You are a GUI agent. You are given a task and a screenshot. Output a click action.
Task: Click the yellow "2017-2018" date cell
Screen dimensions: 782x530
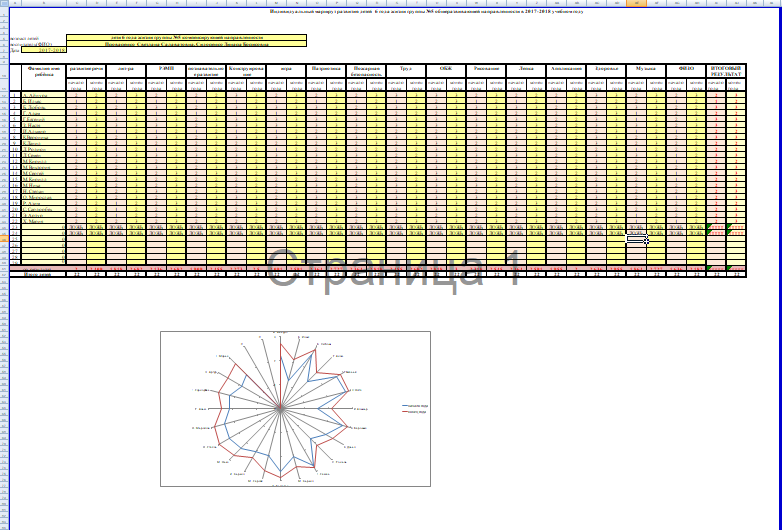[52, 49]
